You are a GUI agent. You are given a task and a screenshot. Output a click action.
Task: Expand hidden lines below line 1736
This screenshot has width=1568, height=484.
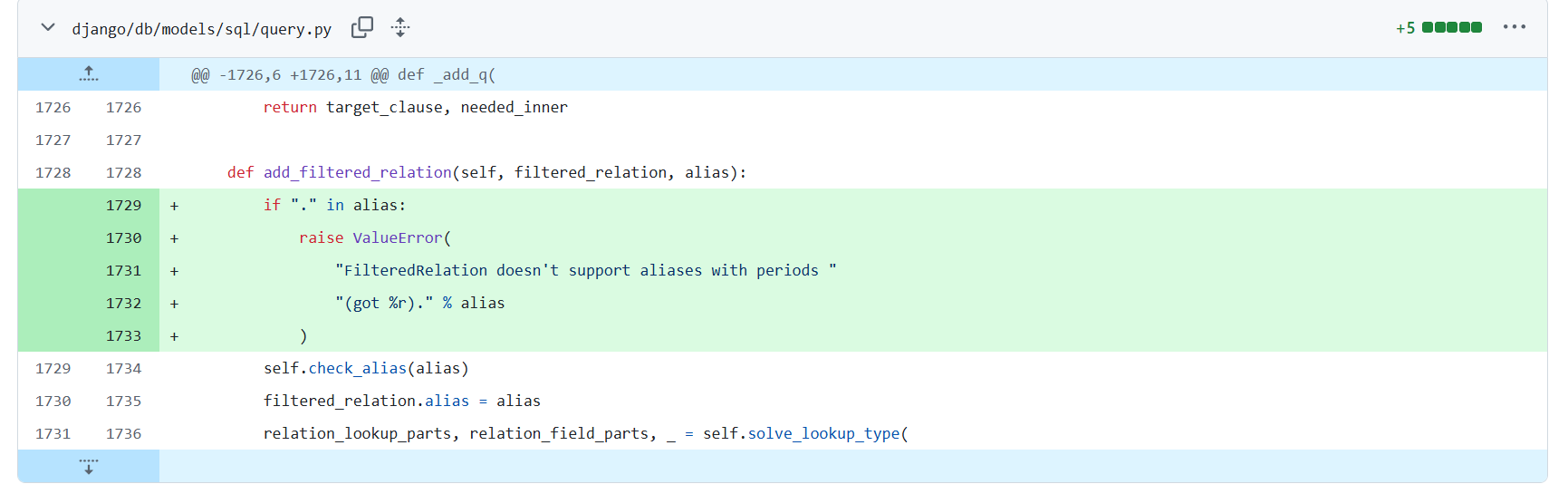click(x=89, y=467)
